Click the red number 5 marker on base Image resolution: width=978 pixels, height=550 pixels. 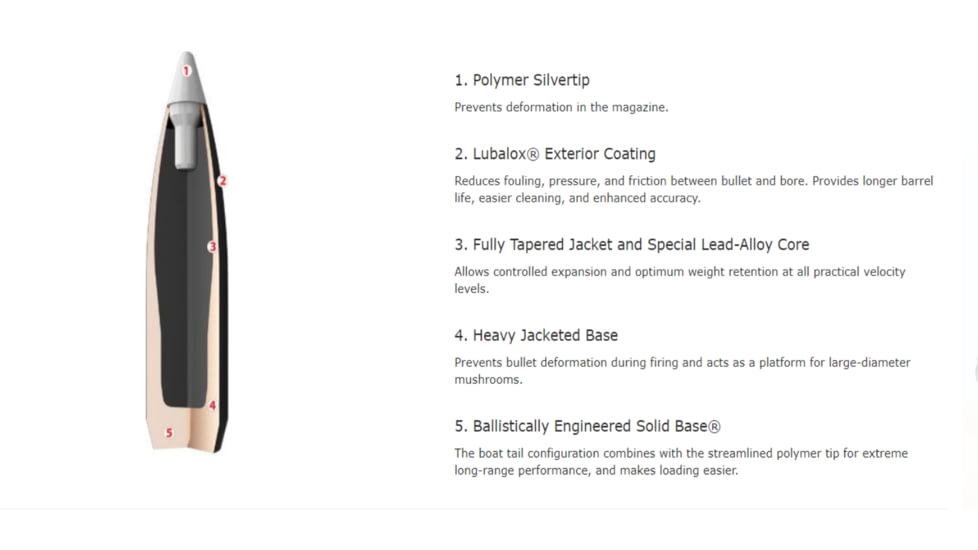coord(169,432)
